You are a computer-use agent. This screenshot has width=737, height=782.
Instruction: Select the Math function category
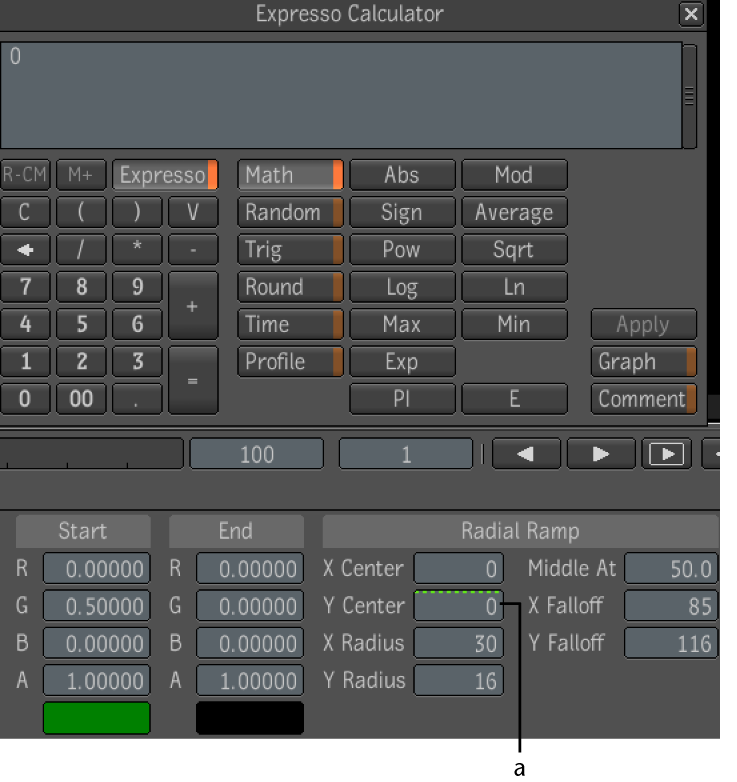290,175
